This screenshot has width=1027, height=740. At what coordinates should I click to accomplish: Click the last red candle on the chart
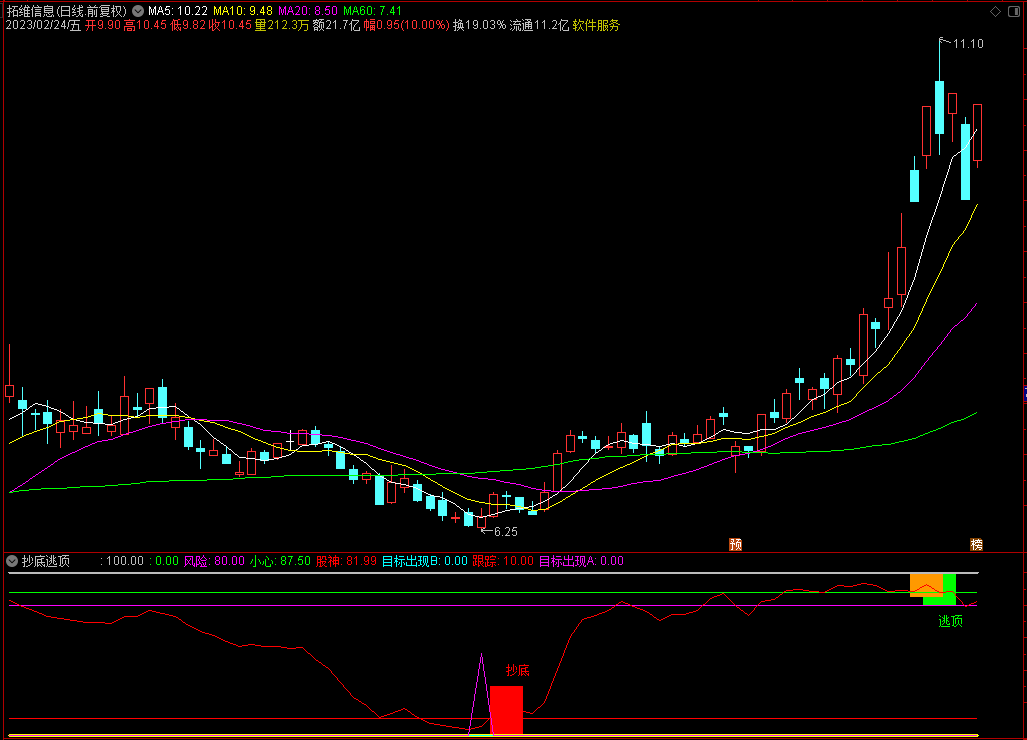(x=977, y=132)
